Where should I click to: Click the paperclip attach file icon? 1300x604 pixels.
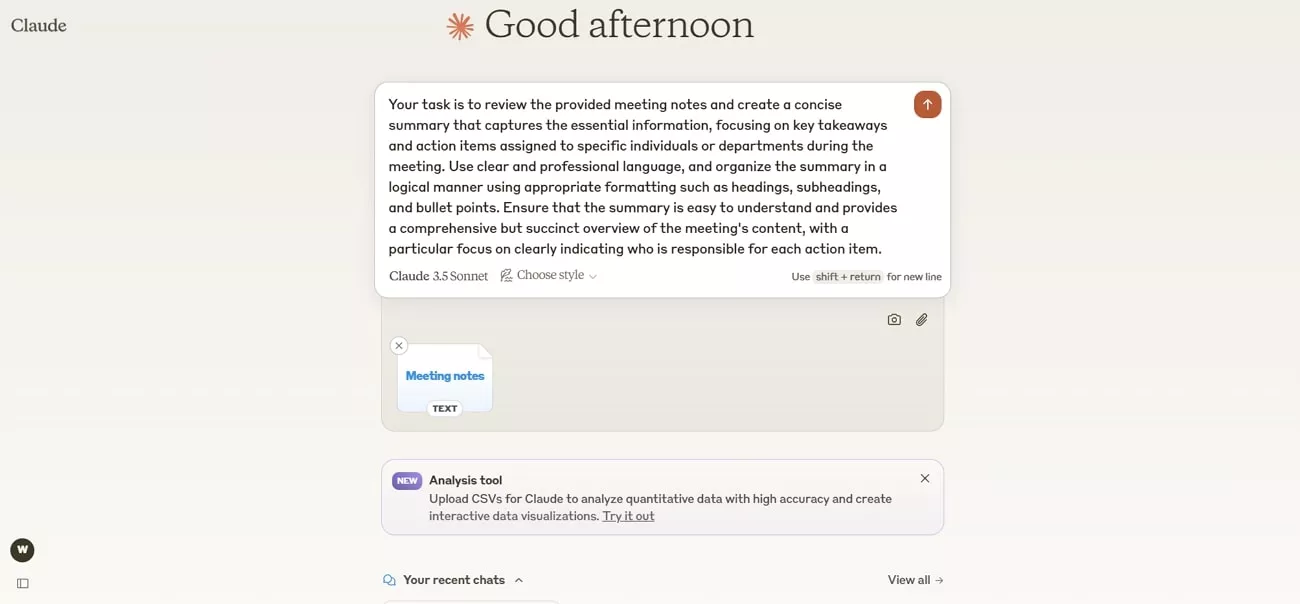[x=922, y=320]
